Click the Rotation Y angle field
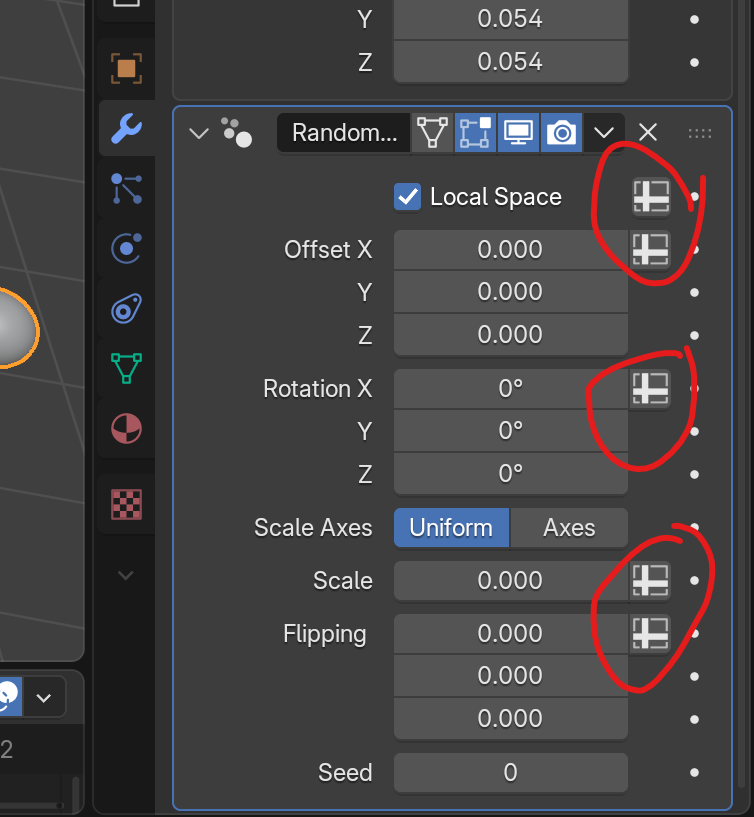The image size is (754, 817). pos(511,431)
